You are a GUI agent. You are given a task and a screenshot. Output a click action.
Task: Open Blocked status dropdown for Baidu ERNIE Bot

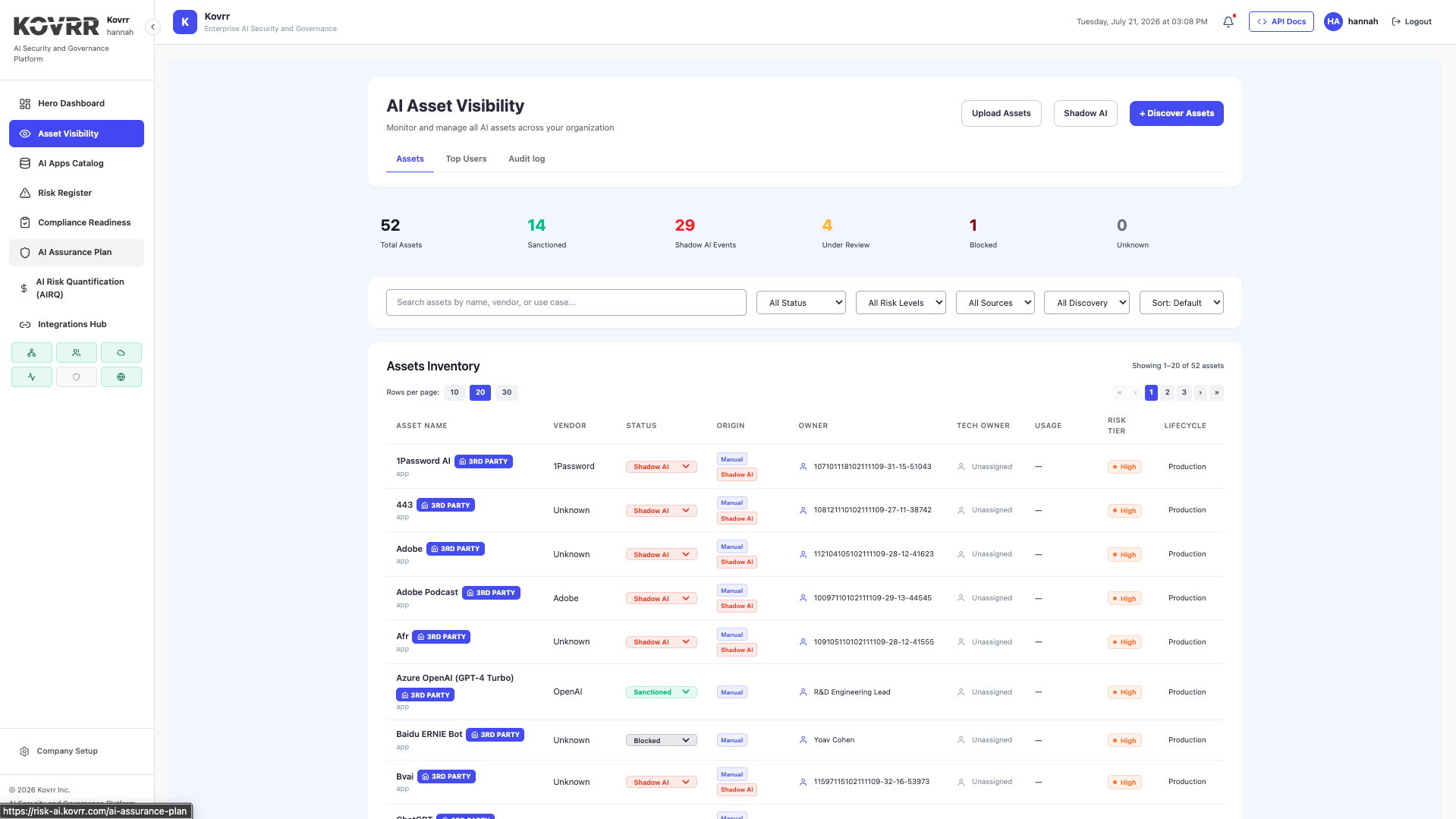click(662, 741)
